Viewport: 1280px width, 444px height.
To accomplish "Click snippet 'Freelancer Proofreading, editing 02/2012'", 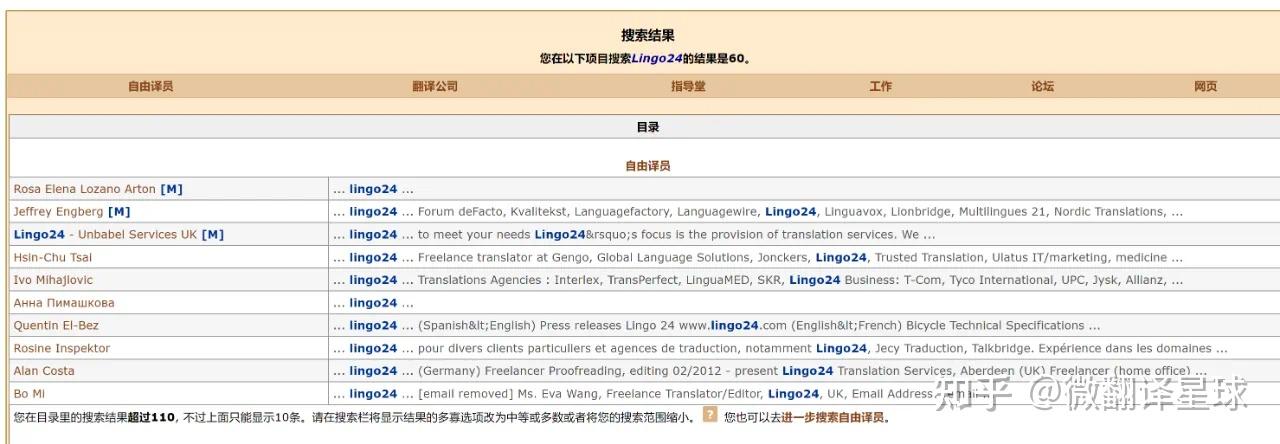I will click(x=770, y=371).
